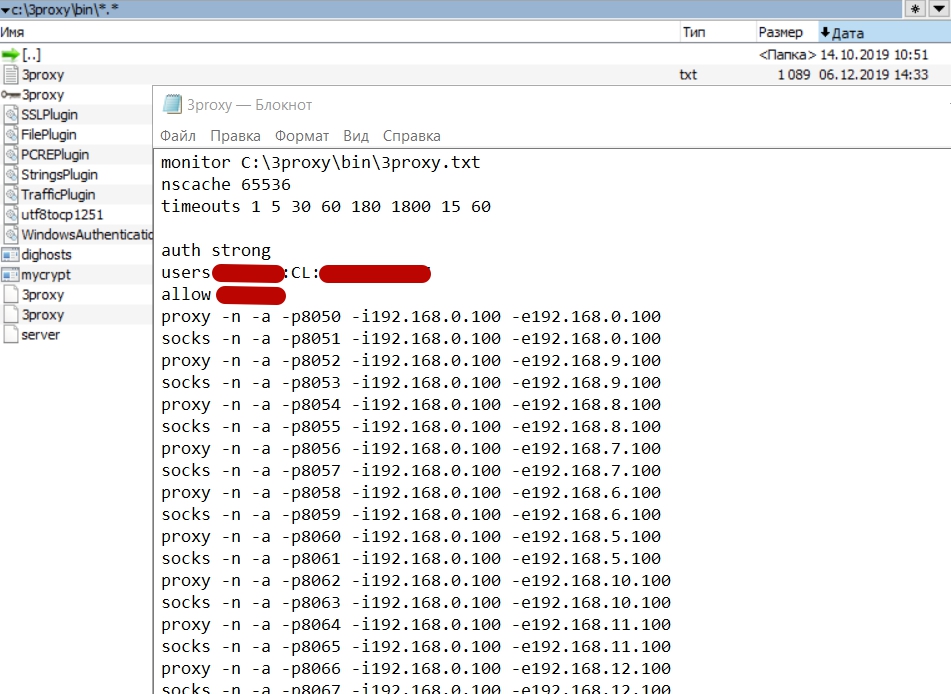
Task: Select the server file icon
Action: 11,335
